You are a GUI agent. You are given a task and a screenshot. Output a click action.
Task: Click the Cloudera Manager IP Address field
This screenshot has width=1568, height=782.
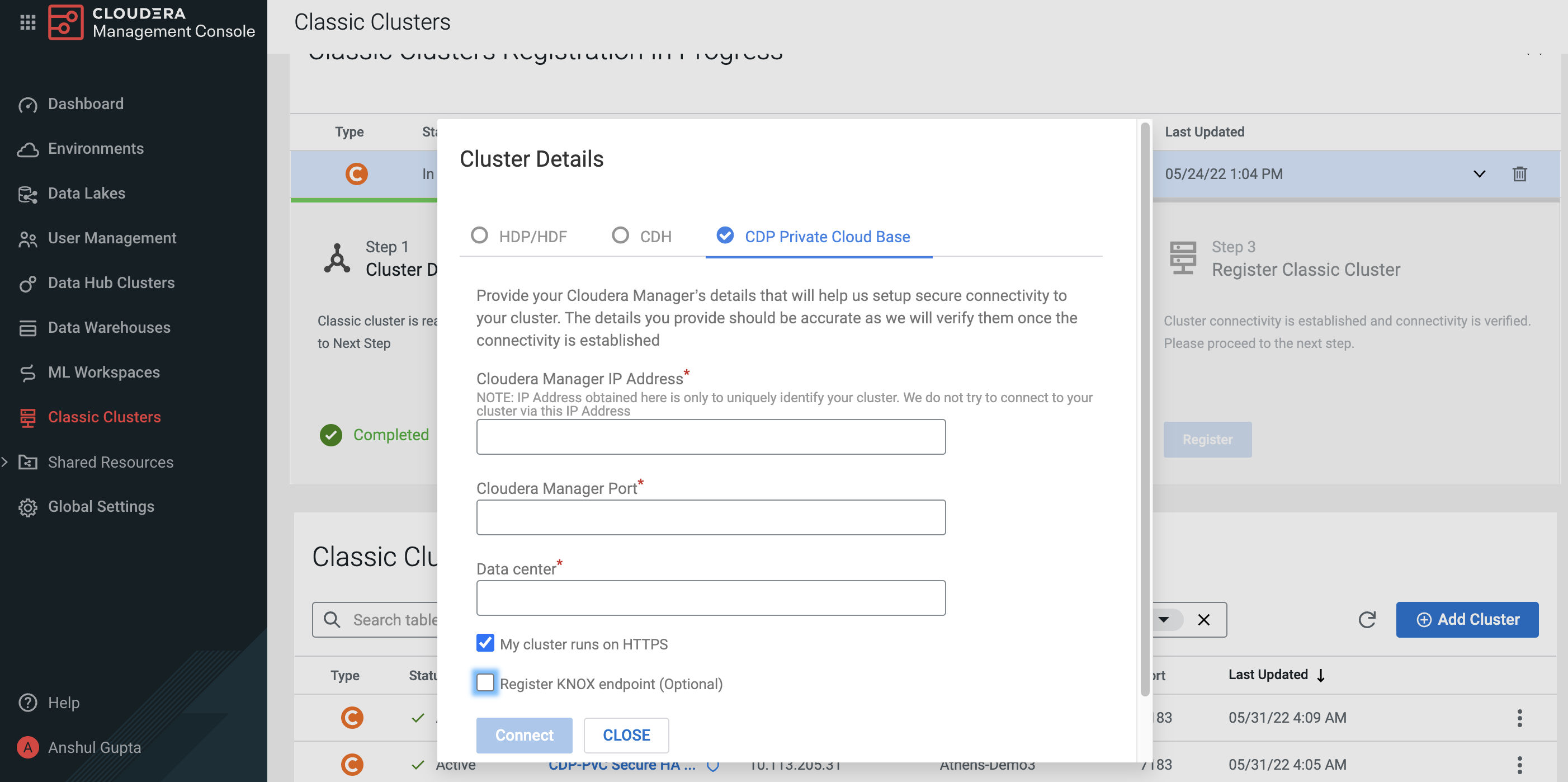point(710,437)
